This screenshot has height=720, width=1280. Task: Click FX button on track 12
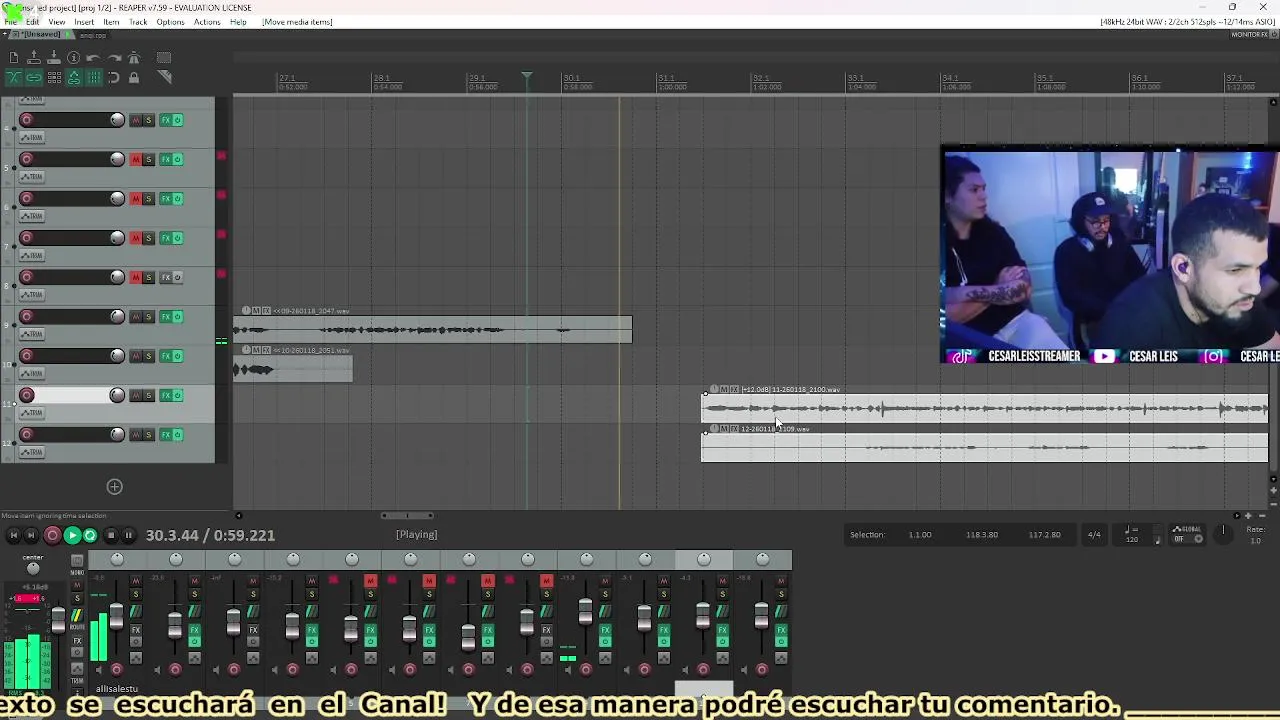pos(166,435)
